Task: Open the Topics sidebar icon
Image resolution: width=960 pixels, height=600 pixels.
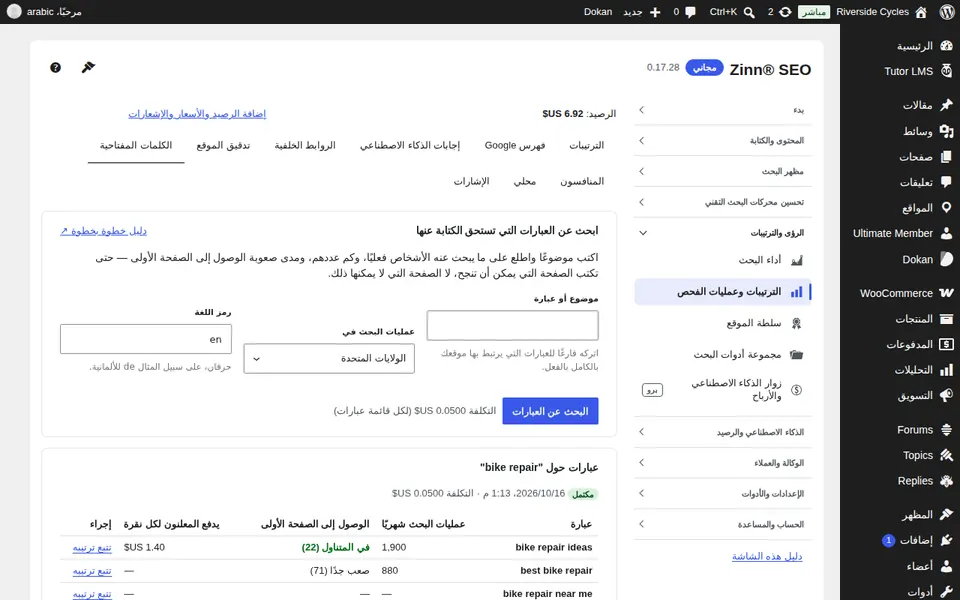Action: click(946, 455)
